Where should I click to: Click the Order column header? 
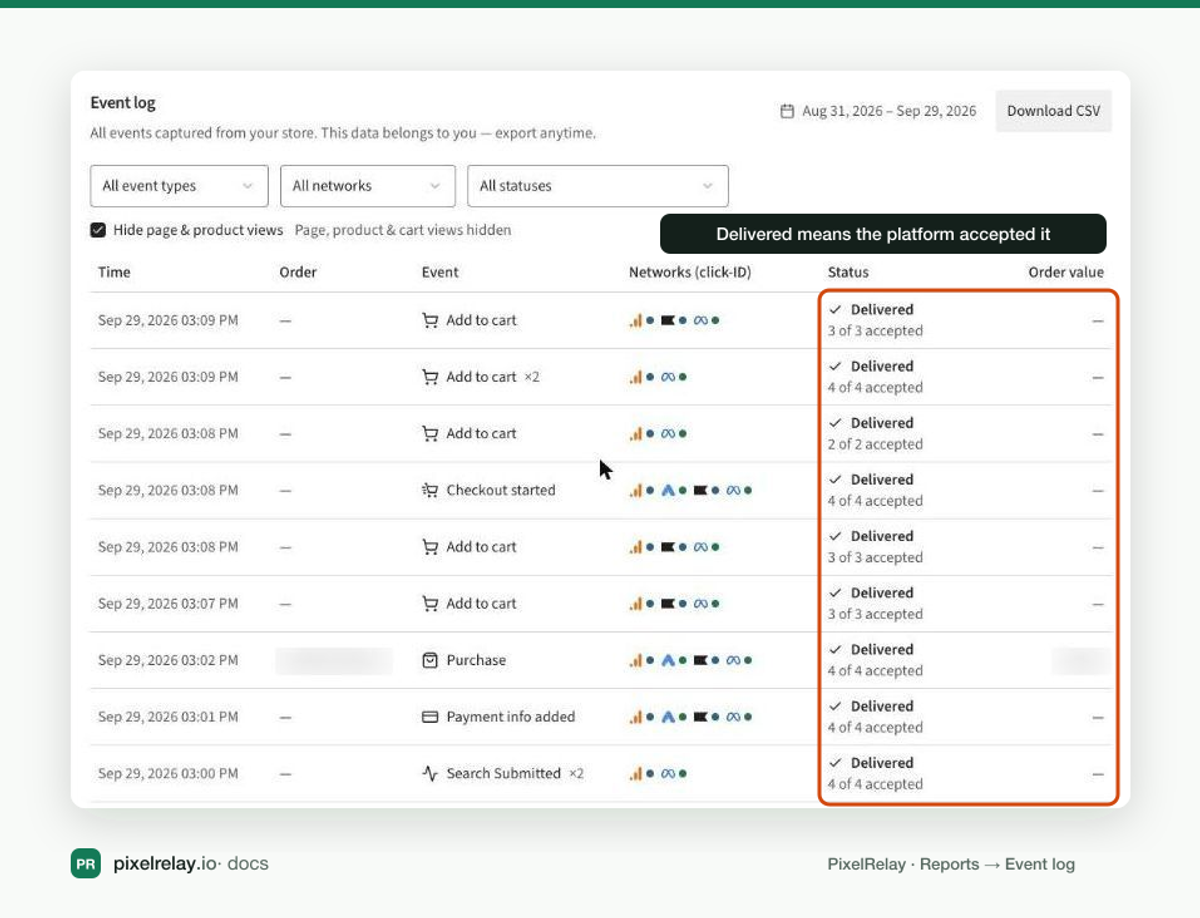coord(298,272)
